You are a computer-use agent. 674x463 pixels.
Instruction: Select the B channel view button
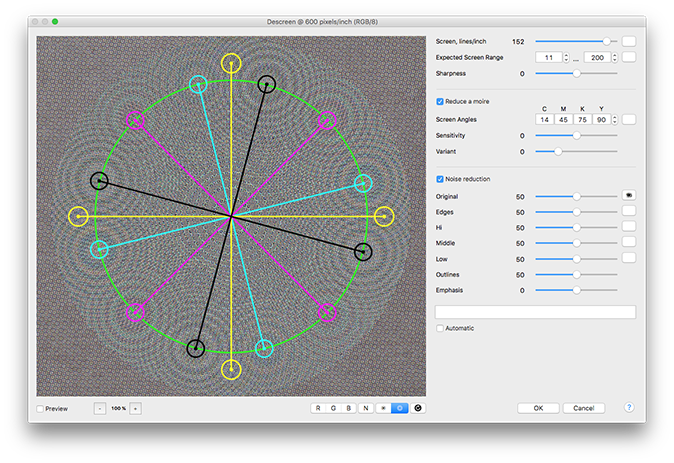tap(350, 408)
